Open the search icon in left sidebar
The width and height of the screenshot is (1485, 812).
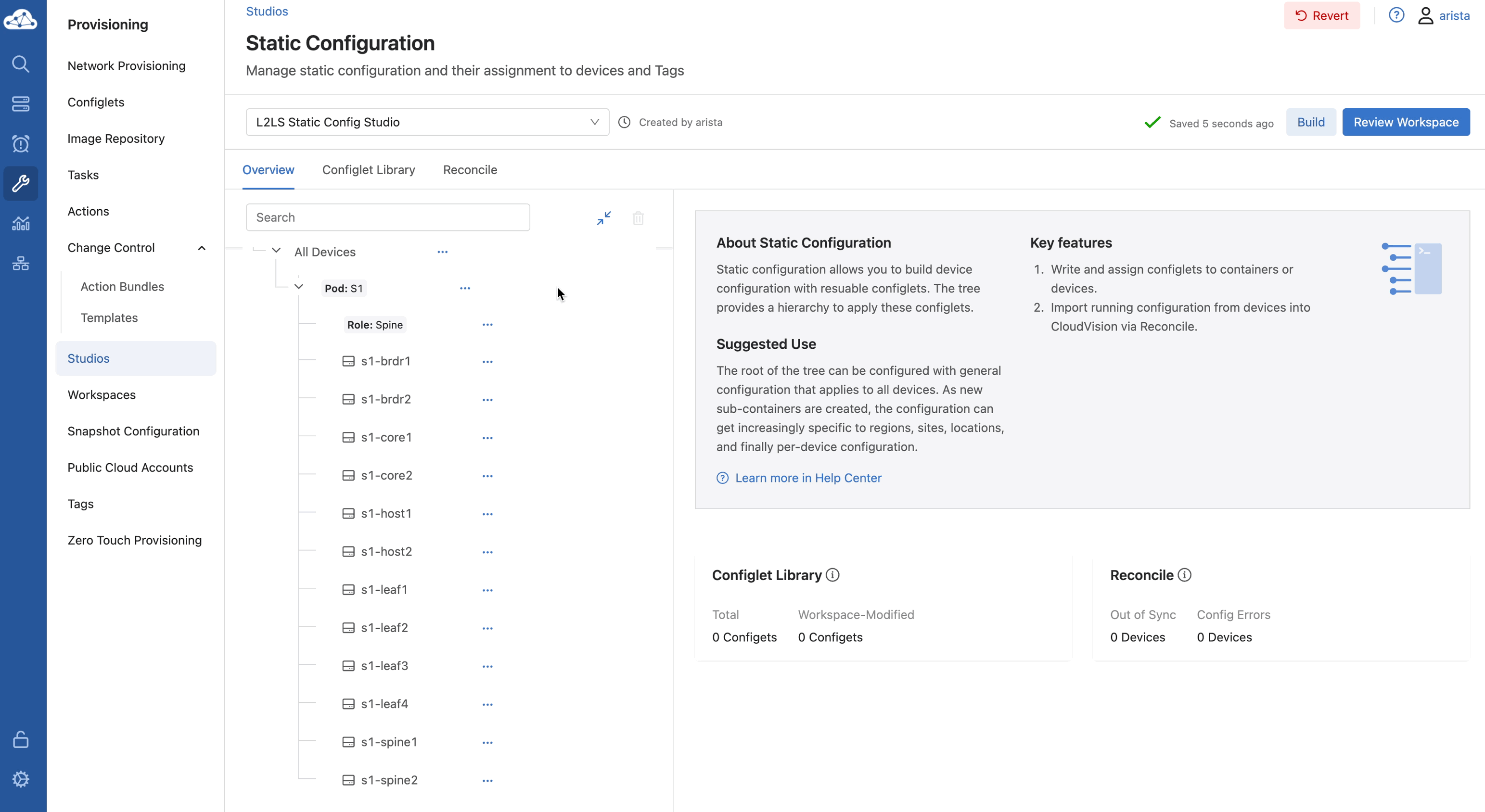[x=21, y=63]
